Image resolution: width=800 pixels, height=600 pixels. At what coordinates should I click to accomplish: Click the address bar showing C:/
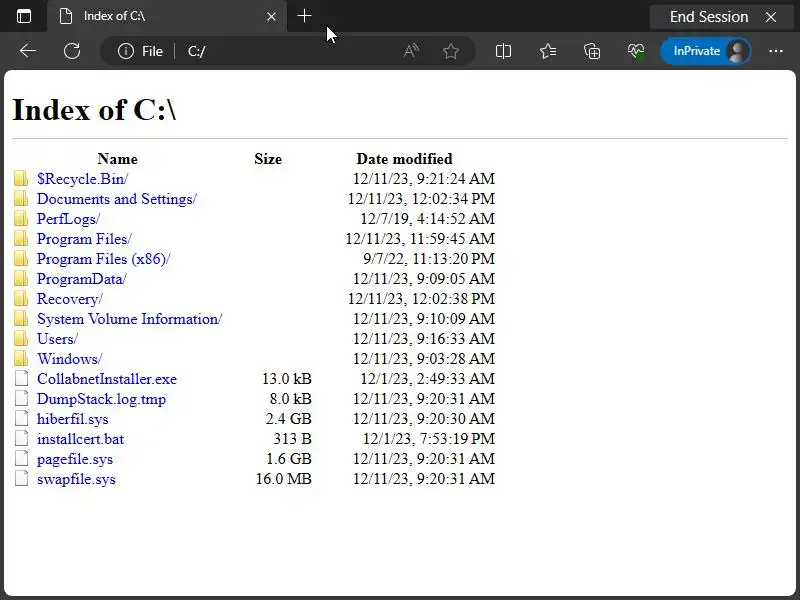290,51
